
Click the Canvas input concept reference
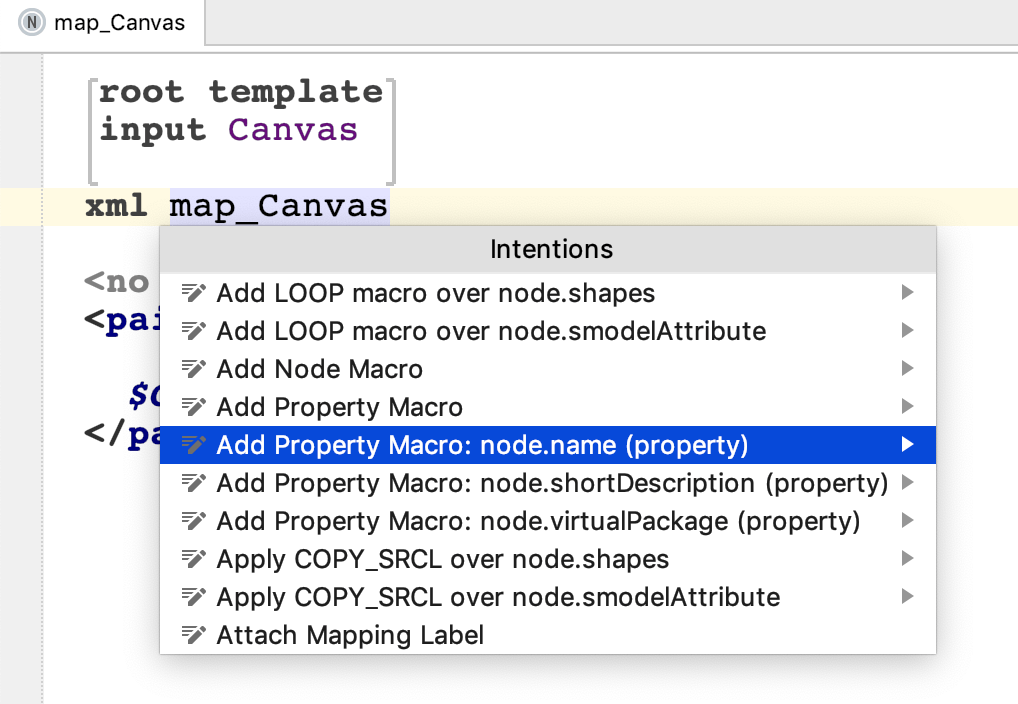293,130
